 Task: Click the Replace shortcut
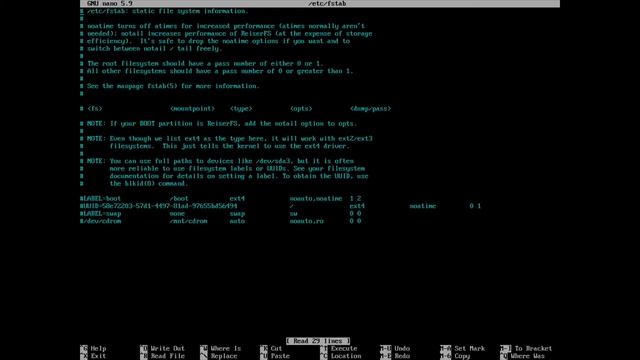(219, 356)
